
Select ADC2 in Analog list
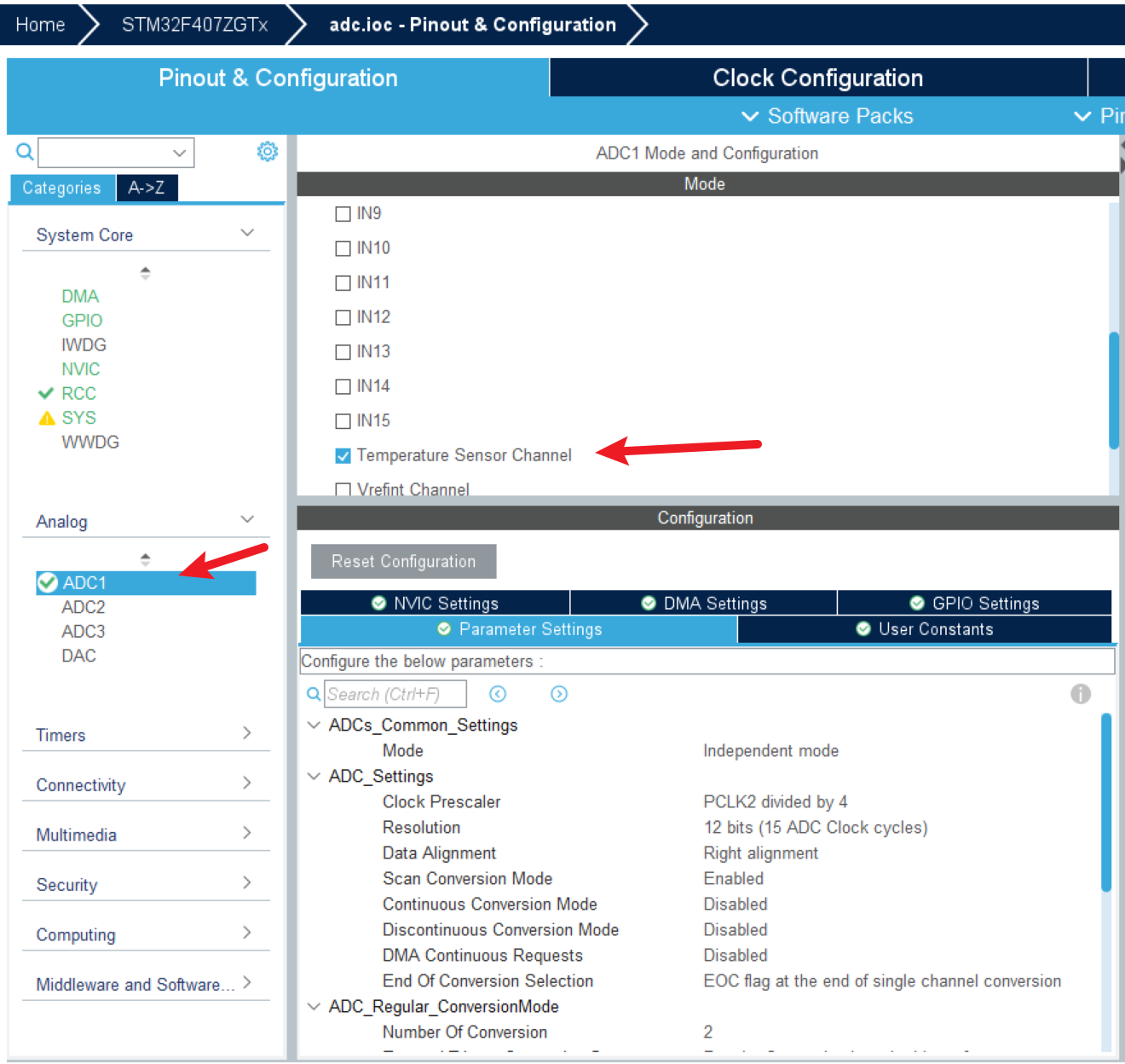click(x=84, y=607)
